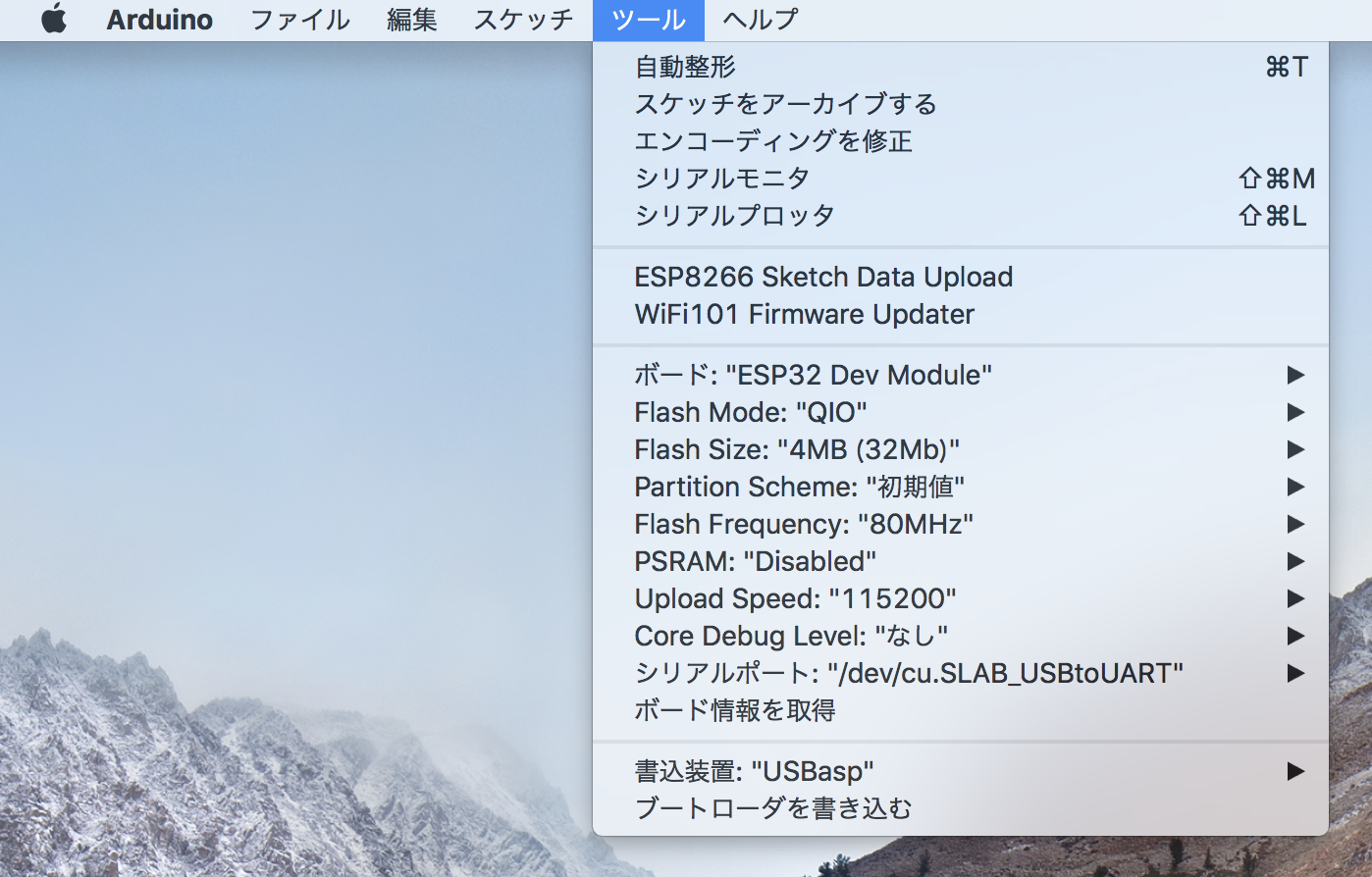Open the Arduino application menu
This screenshot has height=877, width=1372.
coord(157,20)
